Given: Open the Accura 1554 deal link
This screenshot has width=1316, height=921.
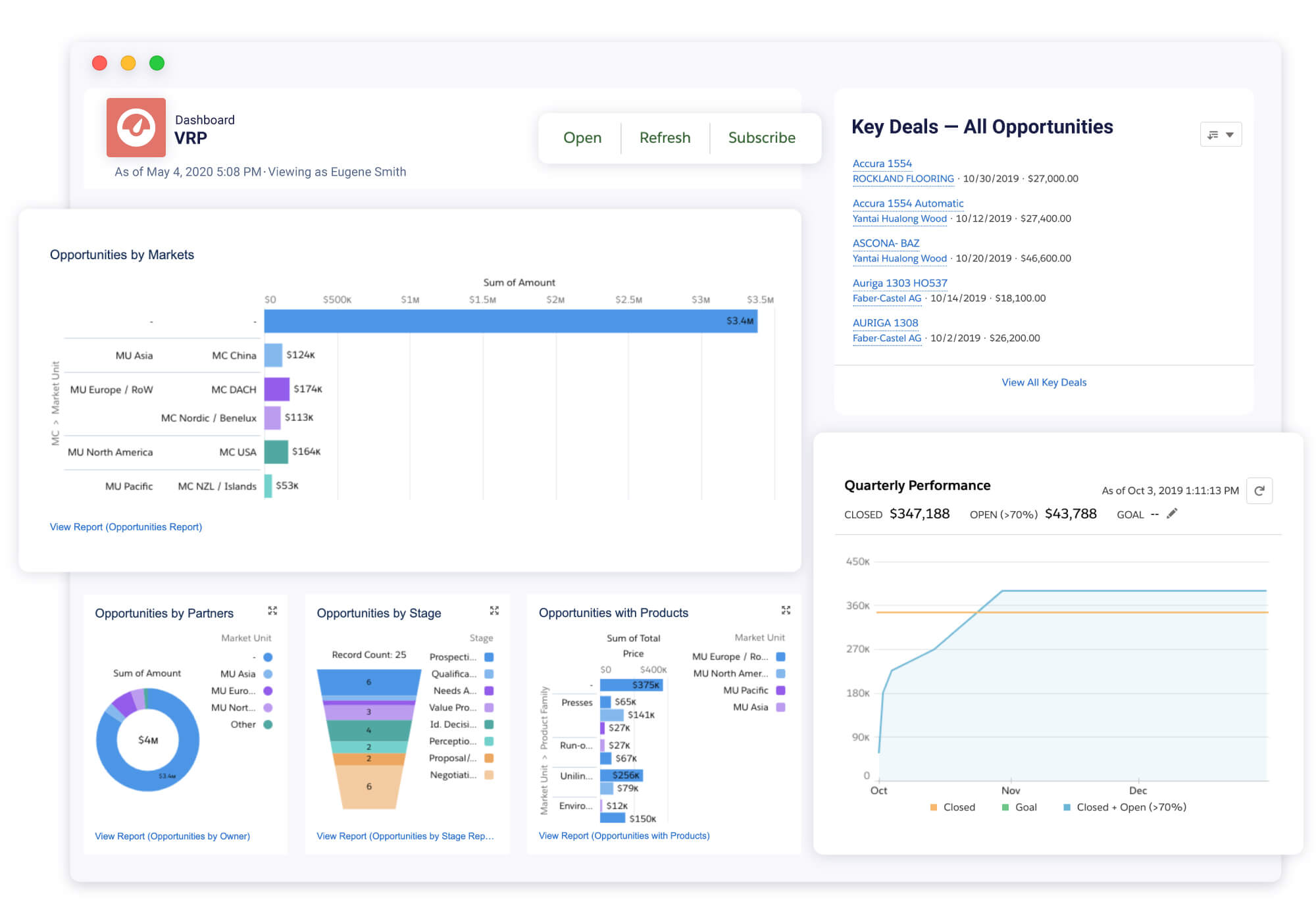Looking at the screenshot, I should point(882,163).
